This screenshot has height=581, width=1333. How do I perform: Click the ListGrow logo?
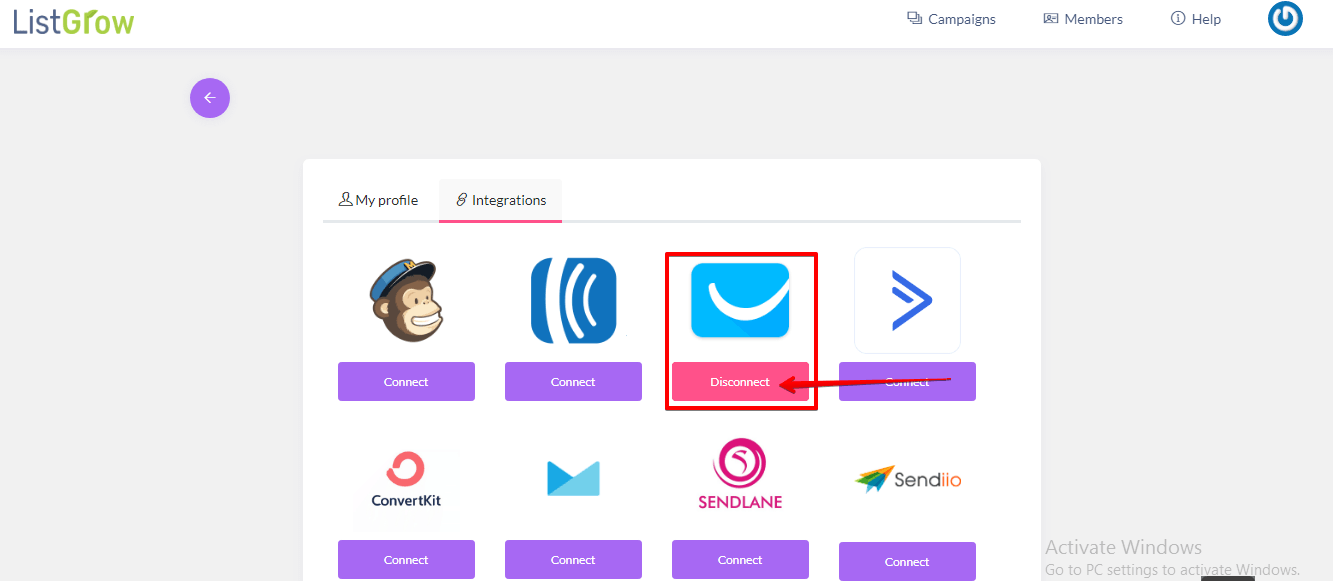74,20
